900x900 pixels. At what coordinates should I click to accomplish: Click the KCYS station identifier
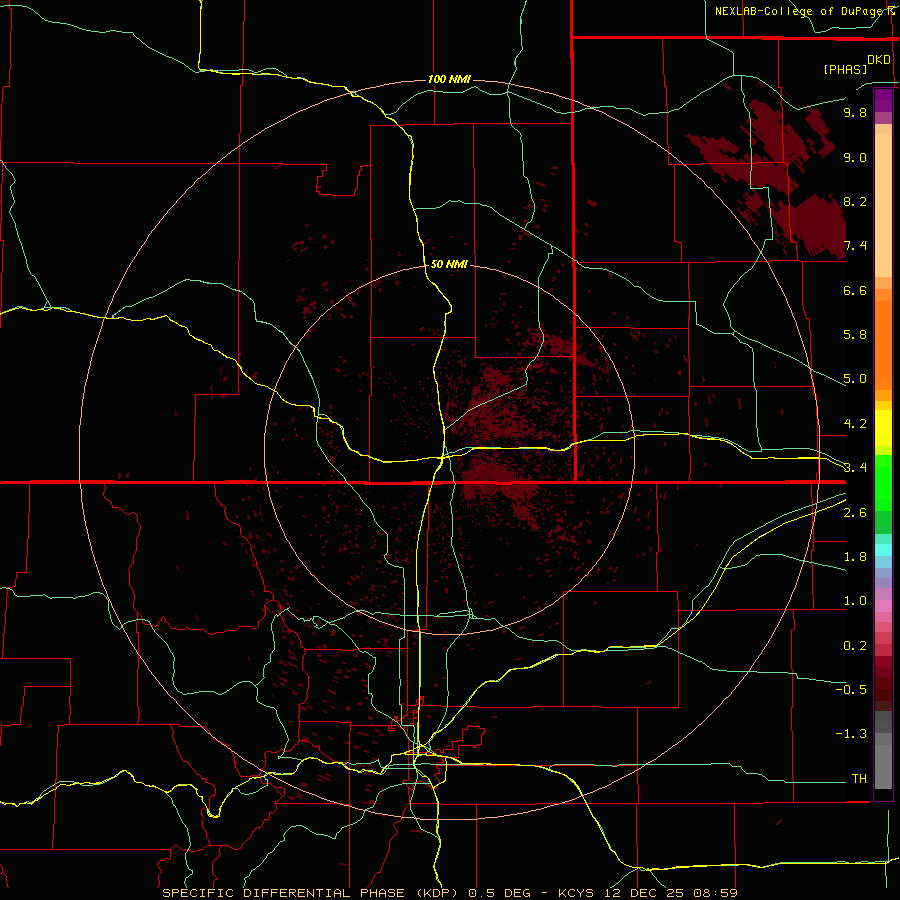(x=577, y=893)
